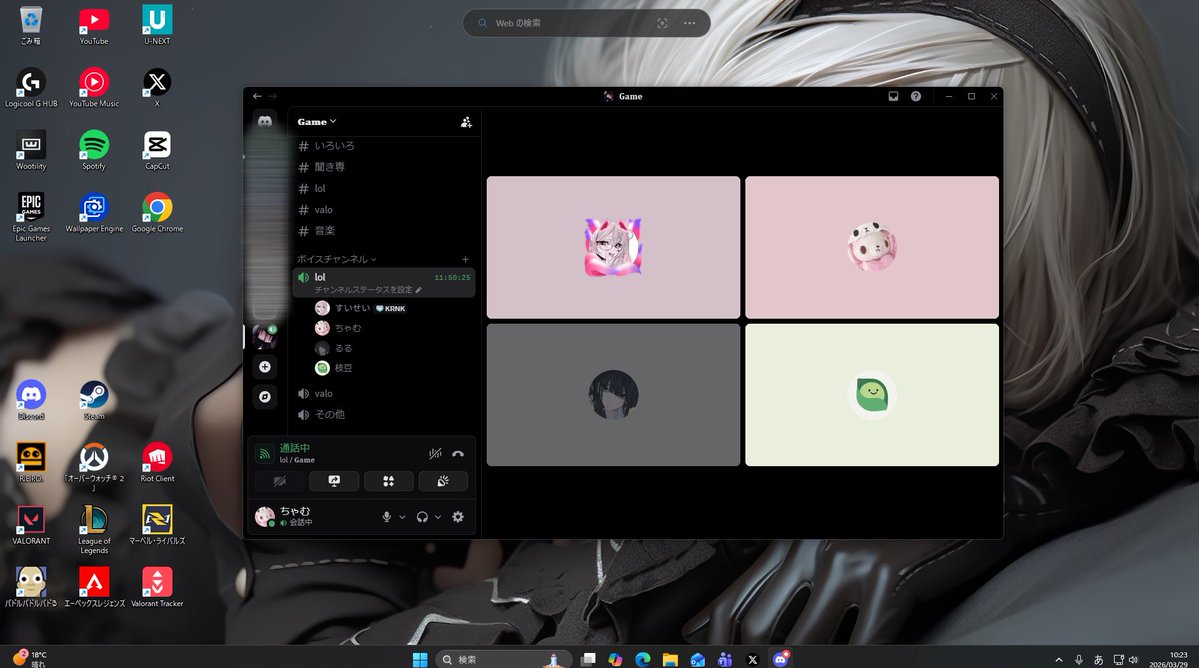Image resolution: width=1199 pixels, height=668 pixels.
Task: Disconnect from the voice call
Action: point(458,454)
